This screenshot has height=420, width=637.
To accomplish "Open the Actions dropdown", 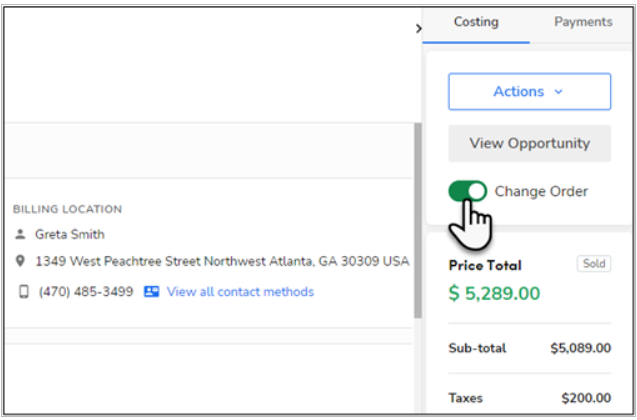I will pyautogui.click(x=529, y=91).
